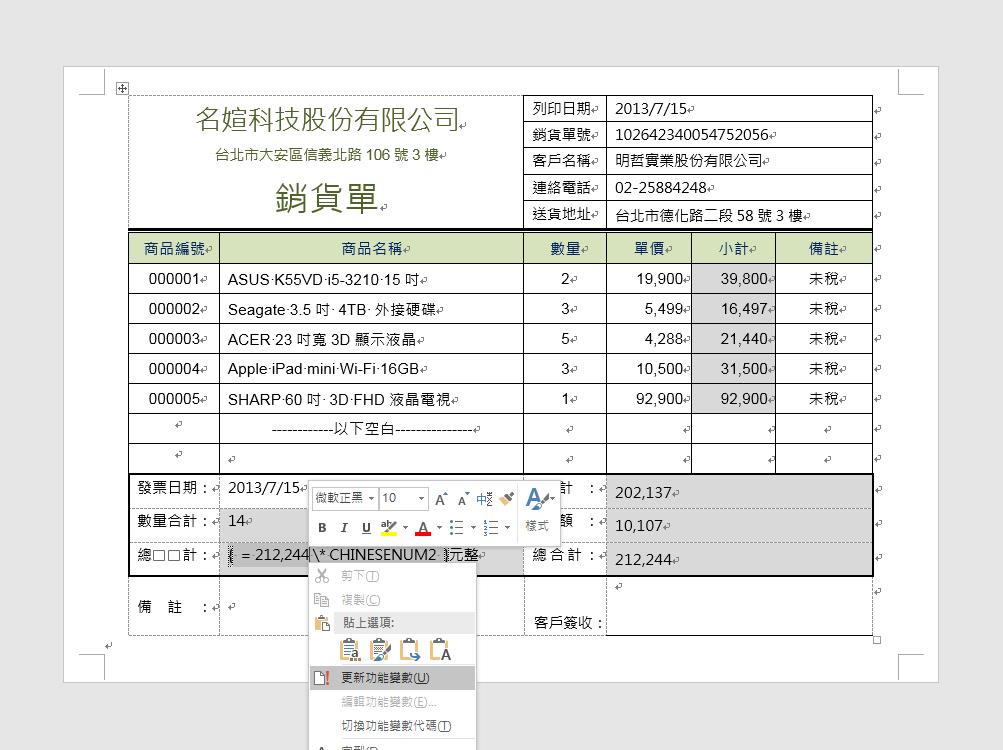This screenshot has width=1003, height=750.
Task: Click the order number 102642340054752056
Action: click(x=691, y=134)
